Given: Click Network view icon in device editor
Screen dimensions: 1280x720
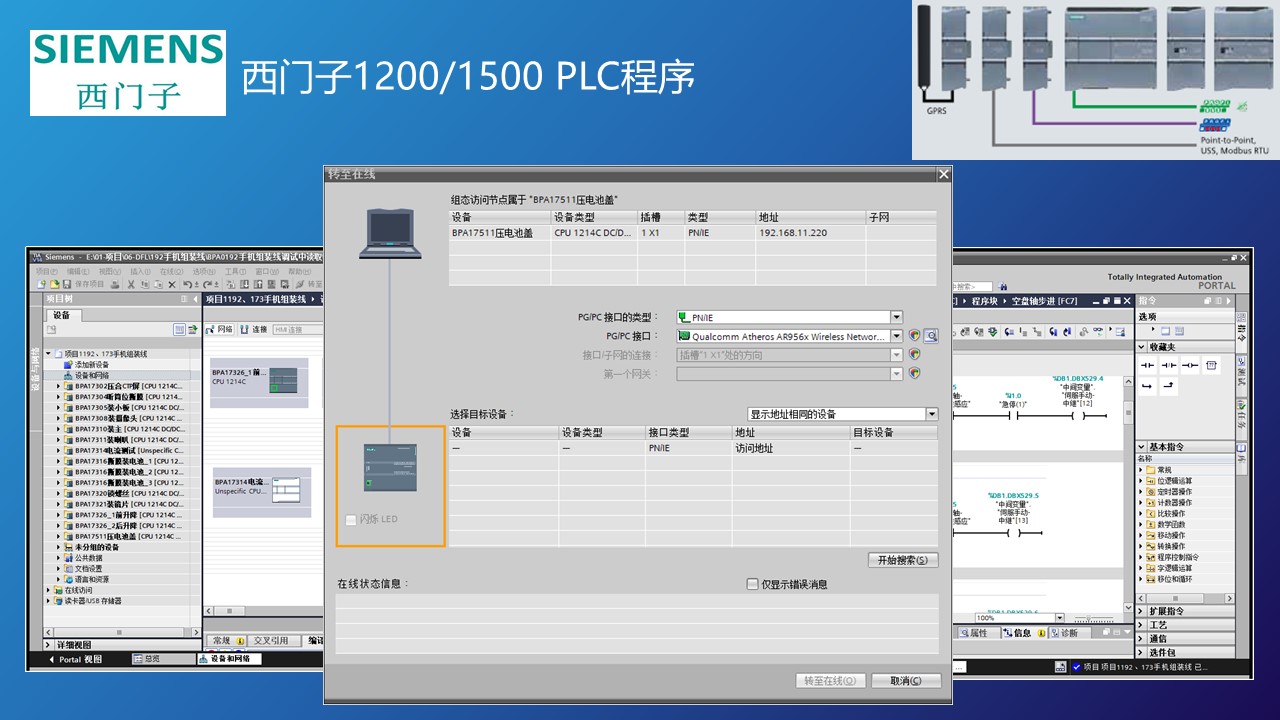Looking at the screenshot, I should pyautogui.click(x=219, y=329).
